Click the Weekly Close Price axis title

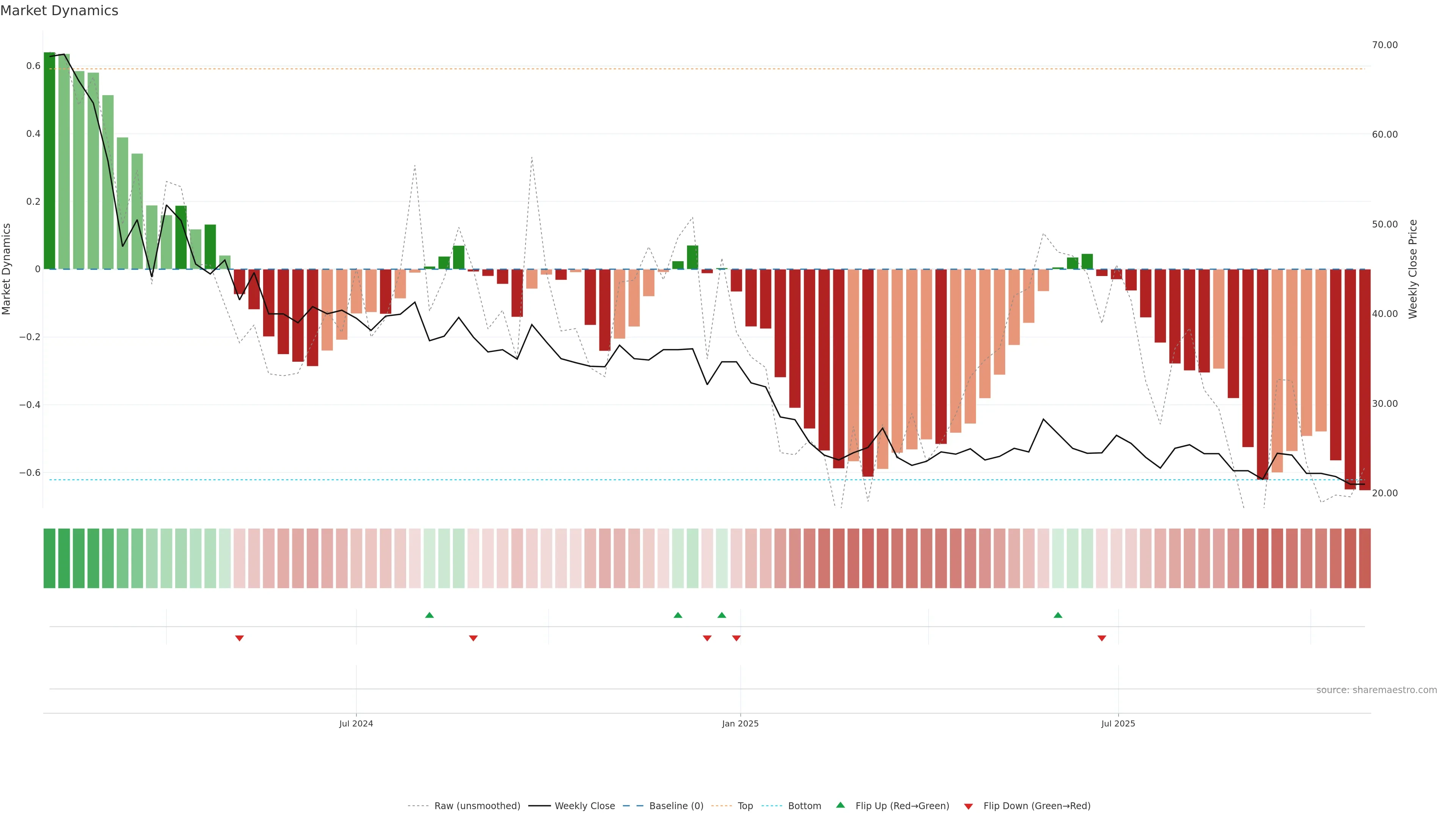(x=1412, y=269)
